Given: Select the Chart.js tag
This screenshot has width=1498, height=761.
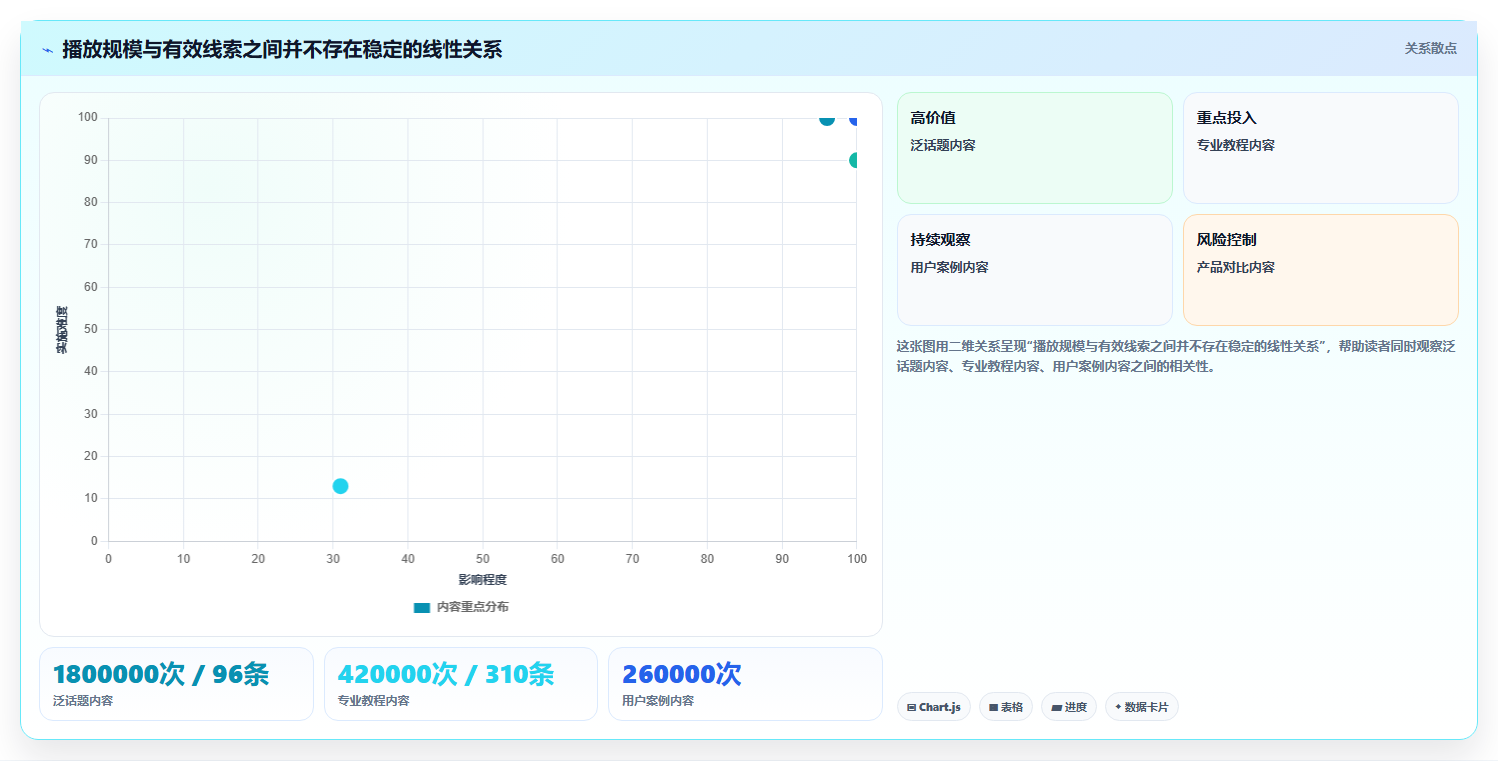Looking at the screenshot, I should 934,707.
